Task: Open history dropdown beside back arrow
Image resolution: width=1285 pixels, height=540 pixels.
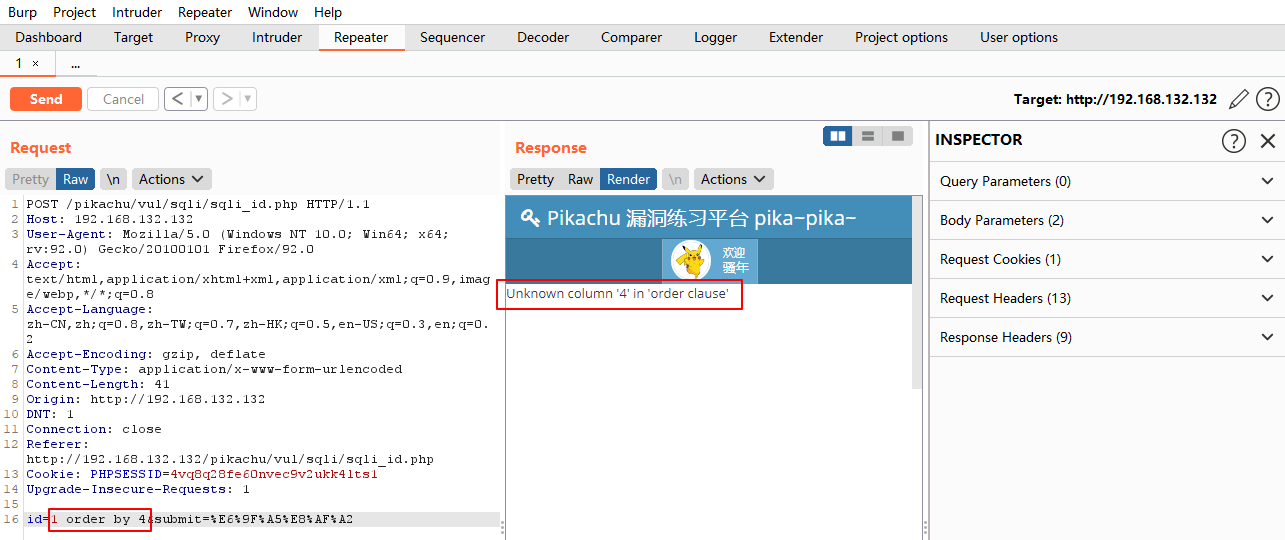Action: click(198, 99)
